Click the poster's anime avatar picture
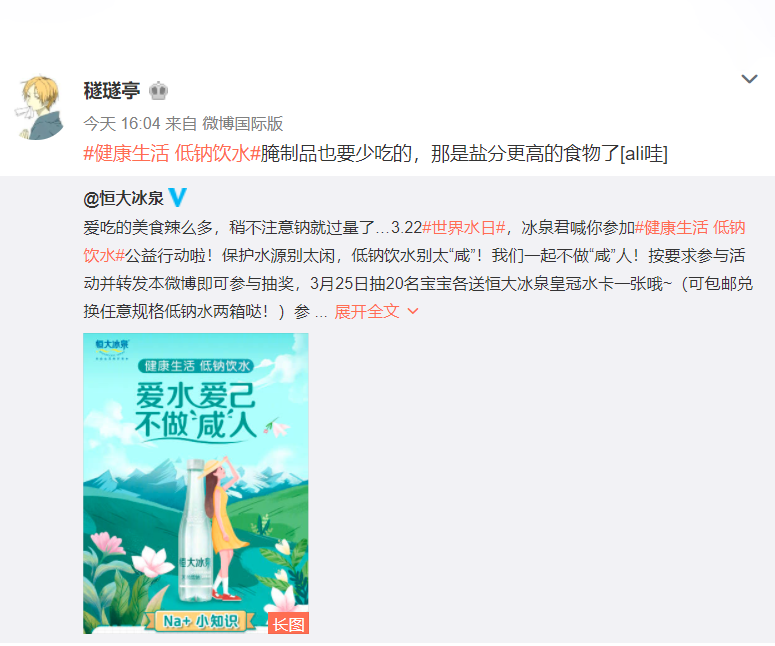Viewport: 775px width, 646px height. 40,107
